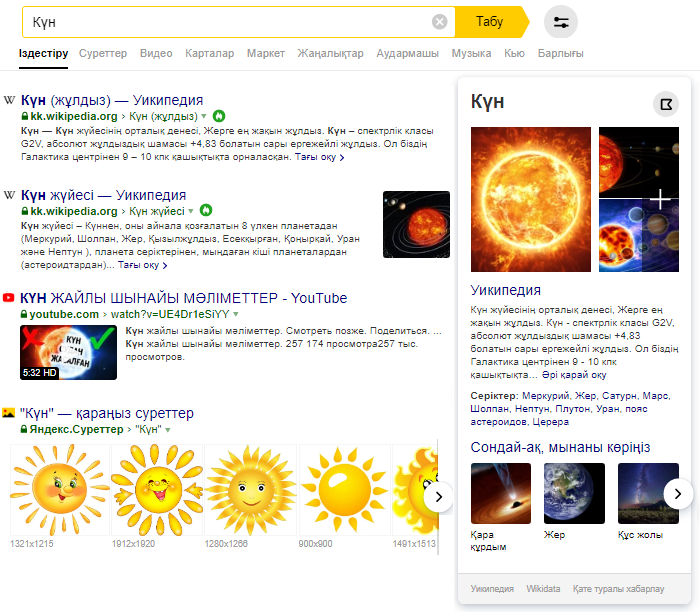The width and height of the screenshot is (700, 612).
Task: Open the Маркет tab
Action: (266, 53)
